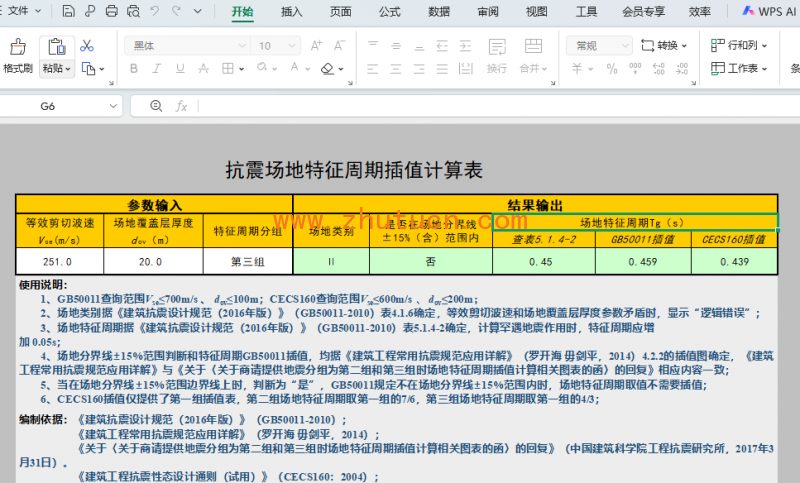The height and width of the screenshot is (483, 800).
Task: Open the 效率 tab
Action: tap(699, 12)
